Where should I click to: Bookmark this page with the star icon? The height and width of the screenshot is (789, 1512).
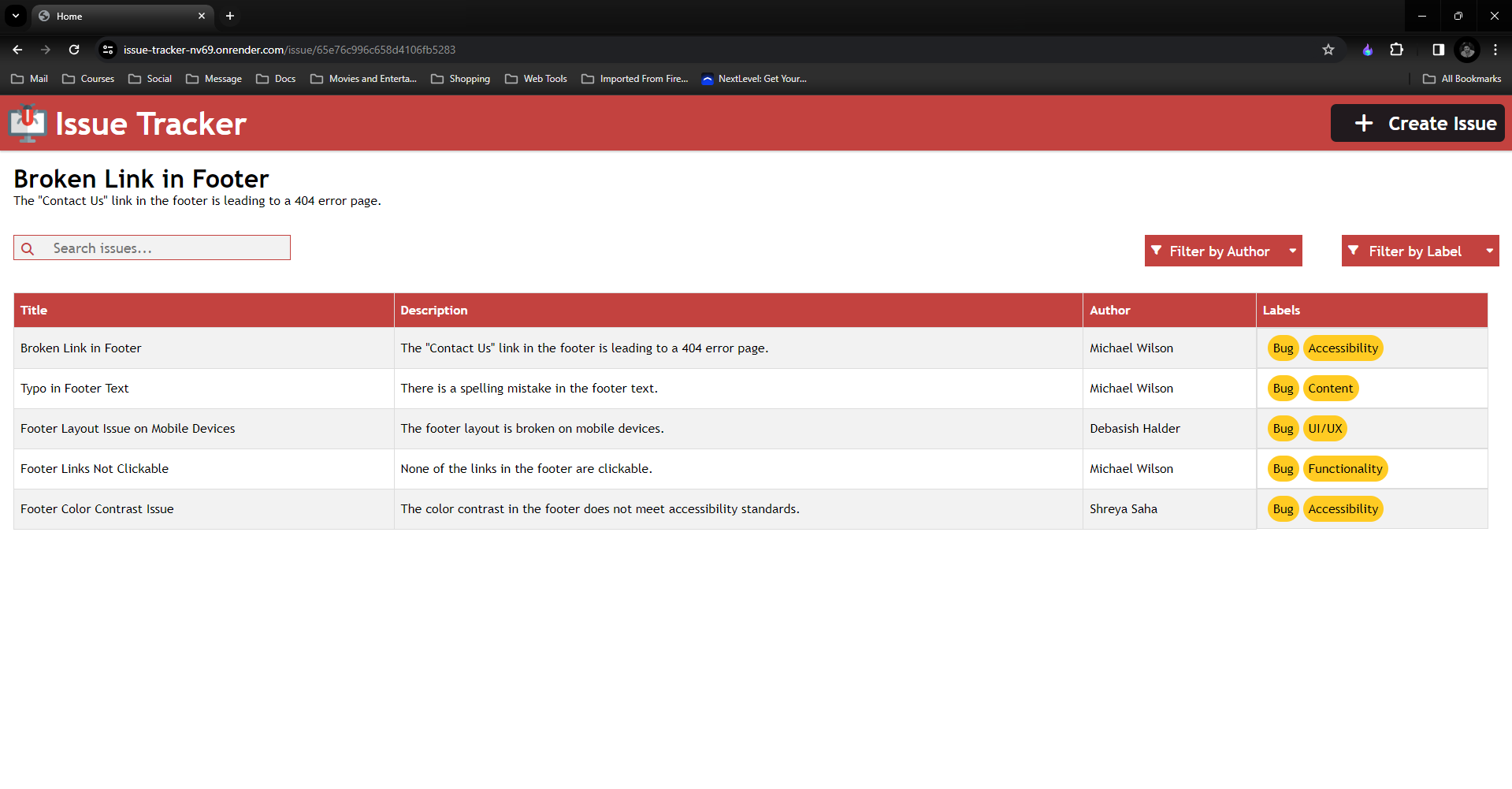click(1328, 50)
